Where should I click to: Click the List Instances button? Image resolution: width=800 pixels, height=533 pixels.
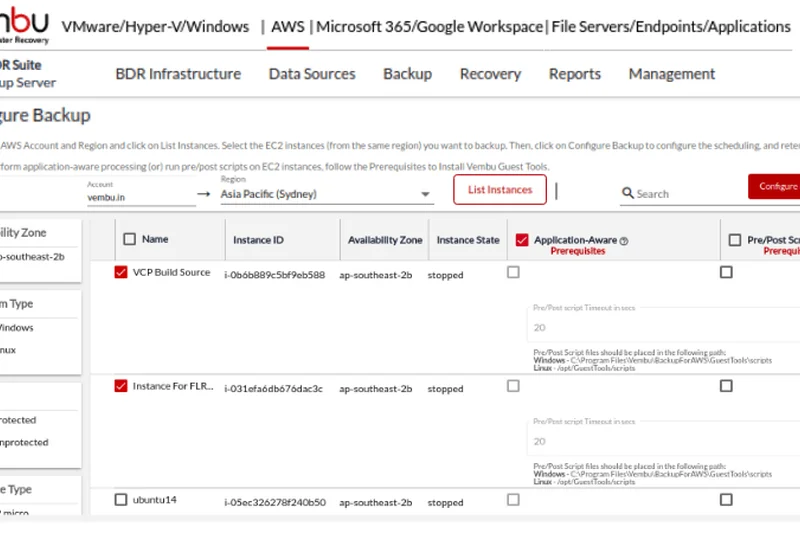[x=500, y=189]
